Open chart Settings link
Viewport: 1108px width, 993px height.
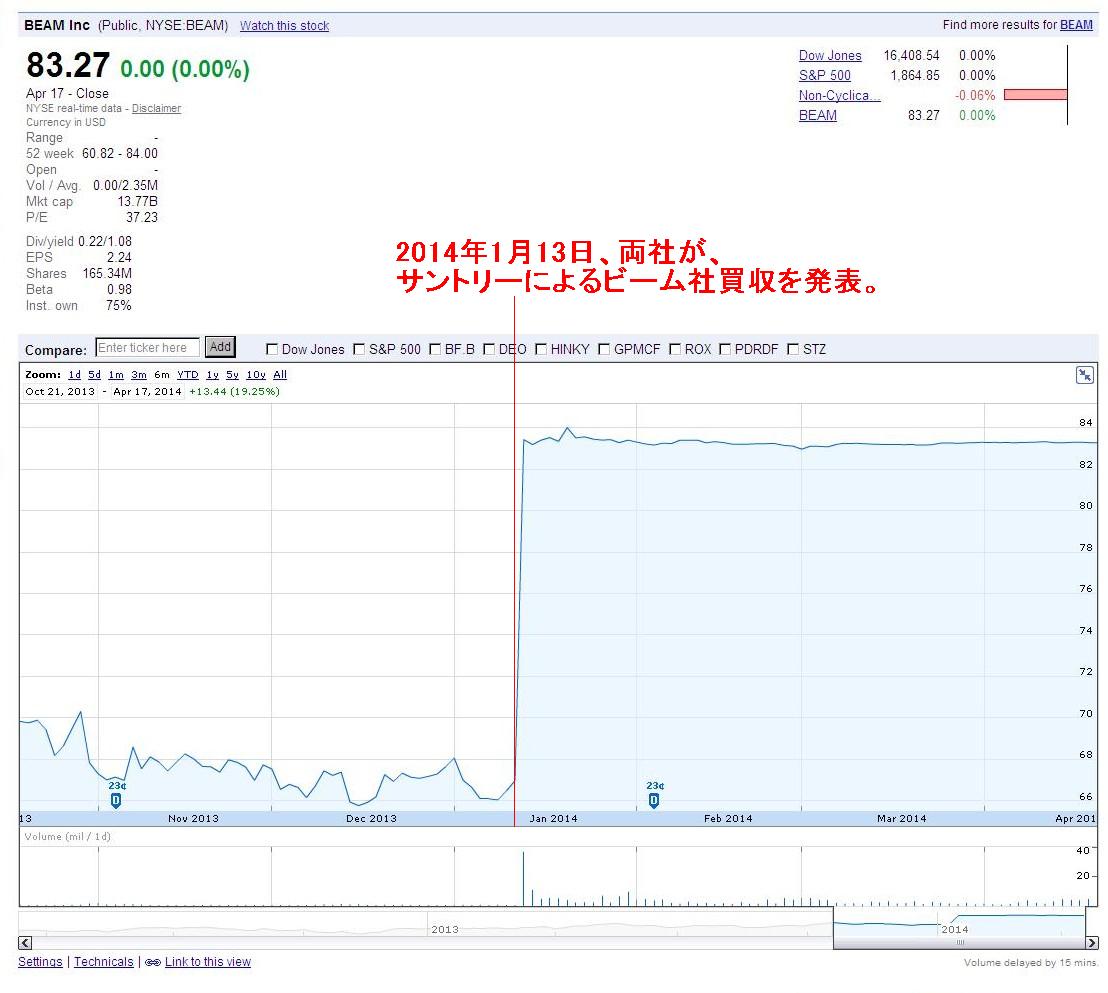[40, 962]
